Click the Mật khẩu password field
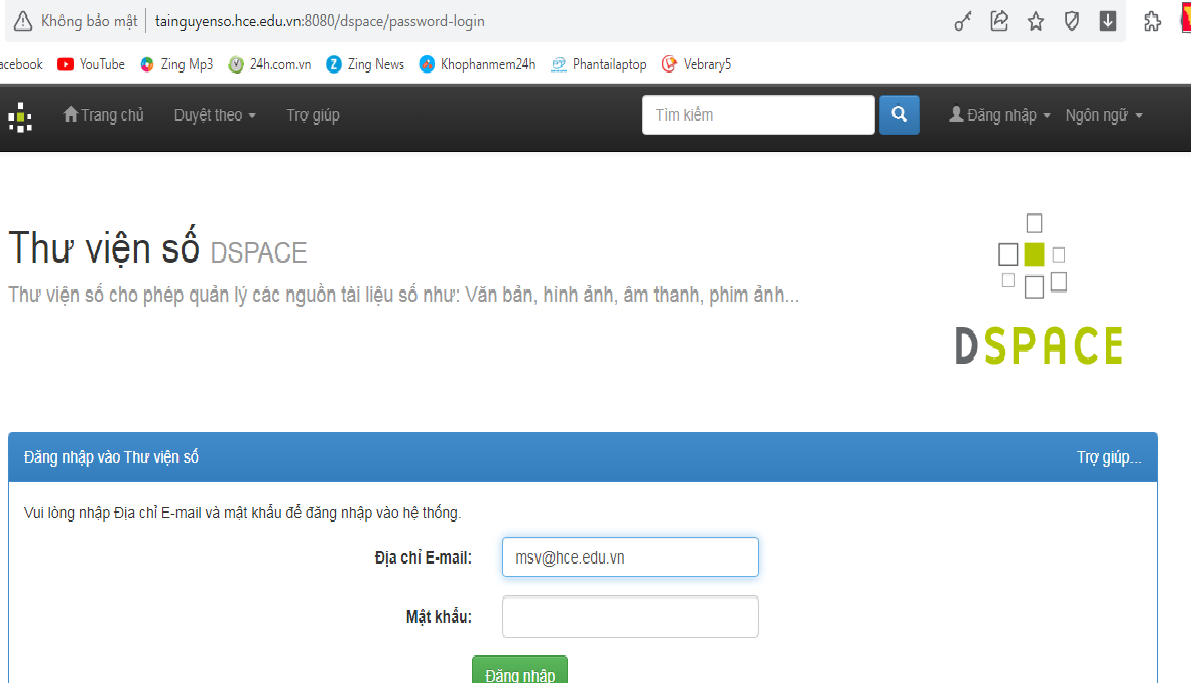Viewport: 1191px width, 683px height. (x=630, y=616)
